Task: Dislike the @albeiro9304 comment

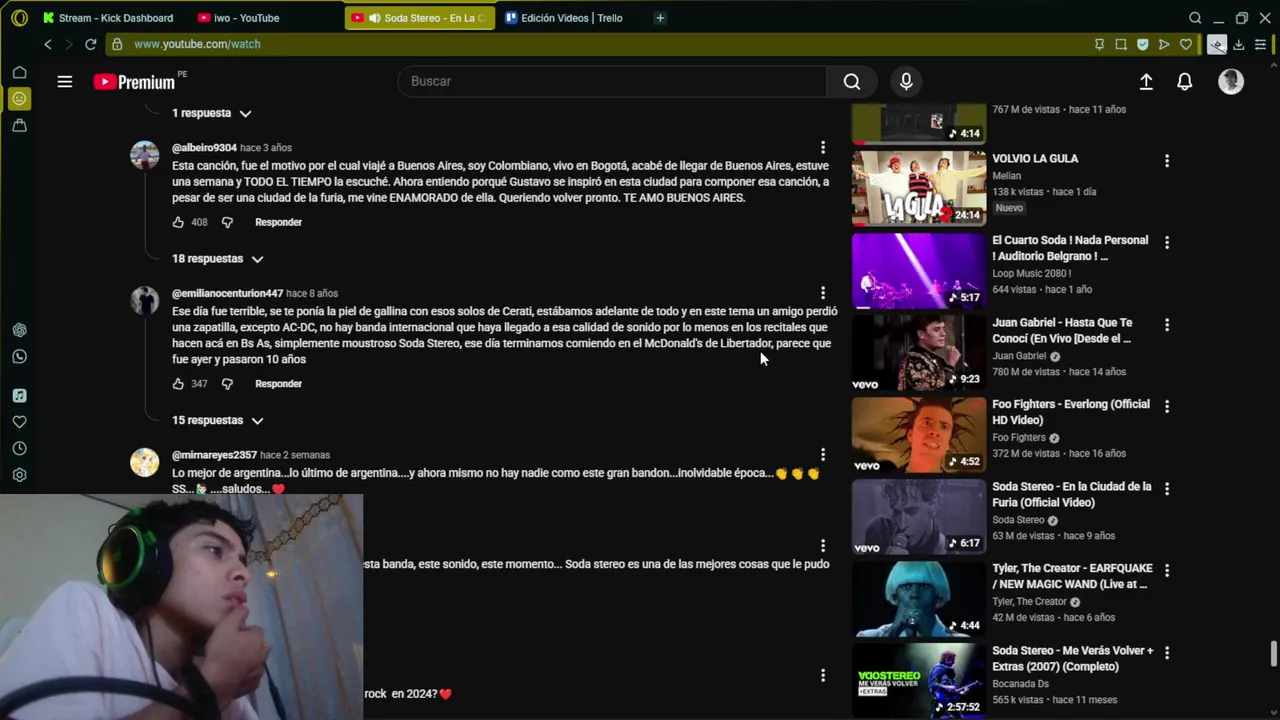Action: click(227, 222)
